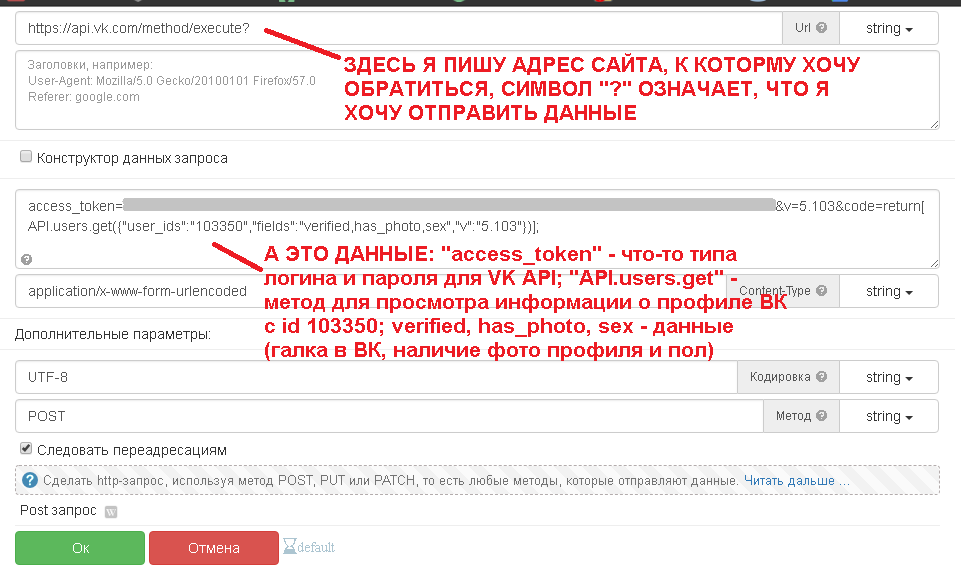Click the Post запрос label text

58,511
